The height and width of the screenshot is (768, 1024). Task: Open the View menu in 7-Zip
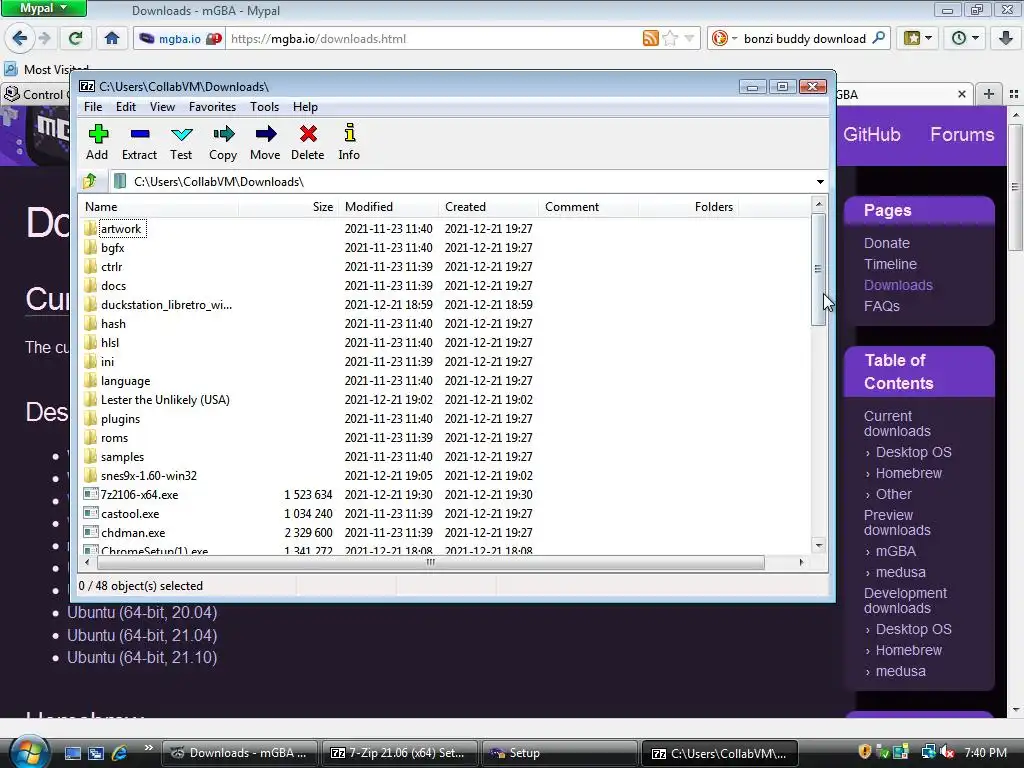pyautogui.click(x=162, y=106)
